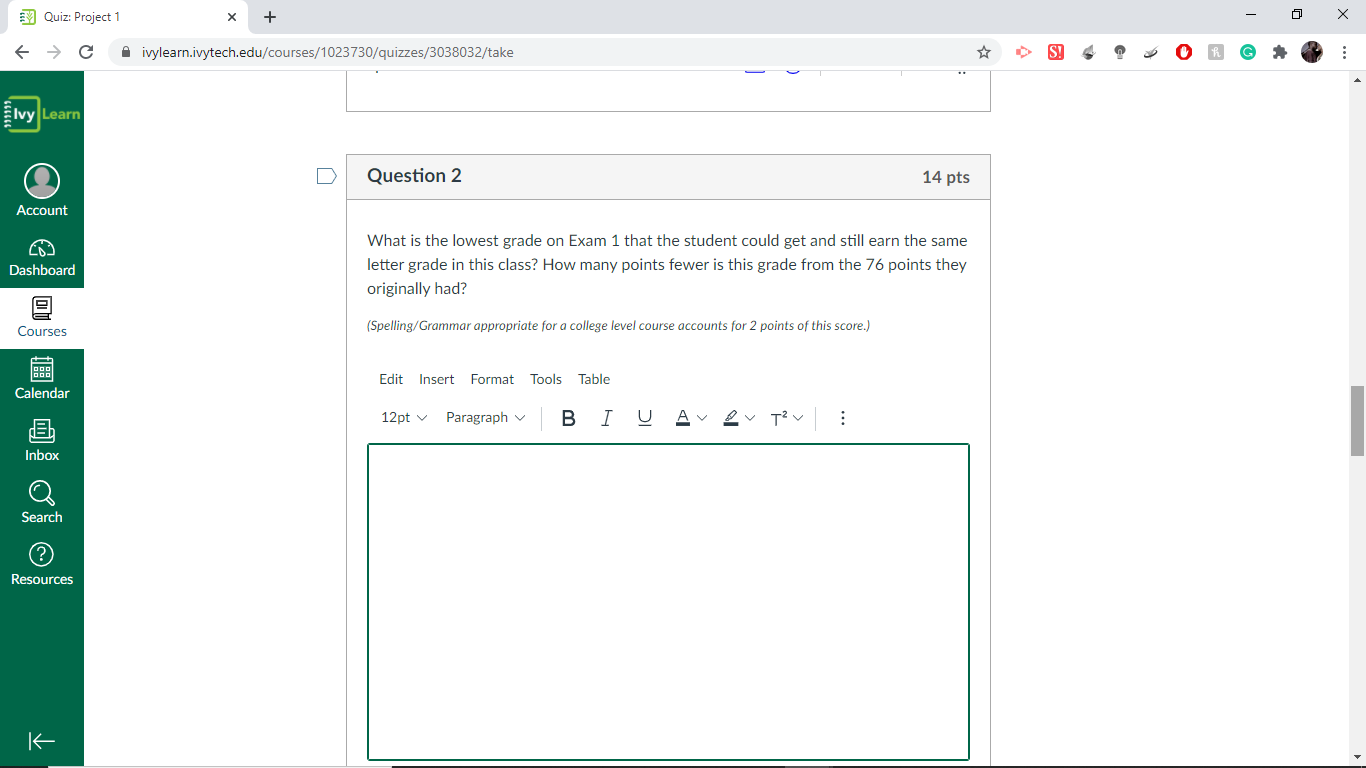Collapse the left navigation sidebar
1366x768 pixels.
[42, 741]
